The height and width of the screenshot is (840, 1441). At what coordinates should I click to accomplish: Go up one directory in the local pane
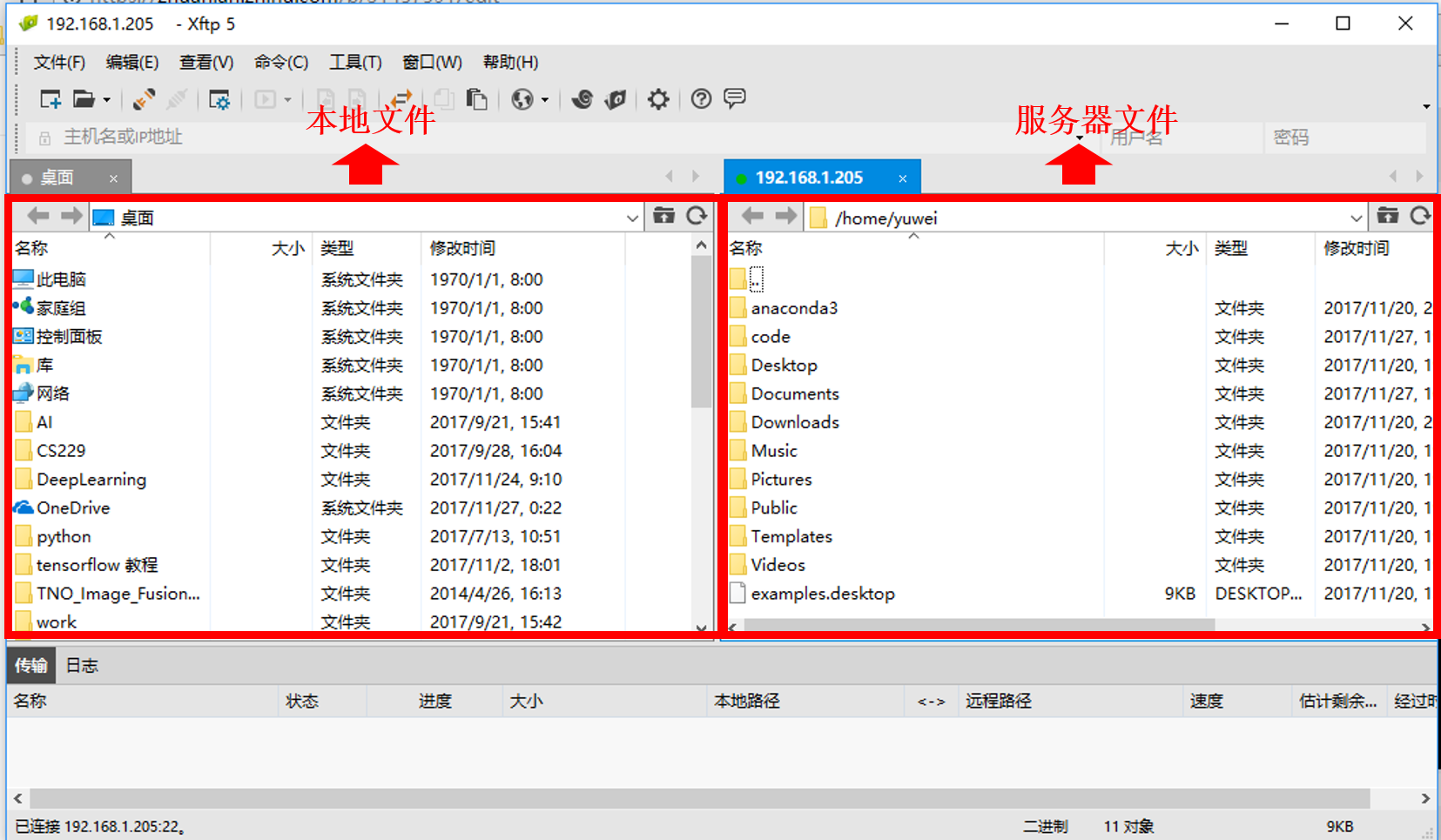click(x=663, y=215)
